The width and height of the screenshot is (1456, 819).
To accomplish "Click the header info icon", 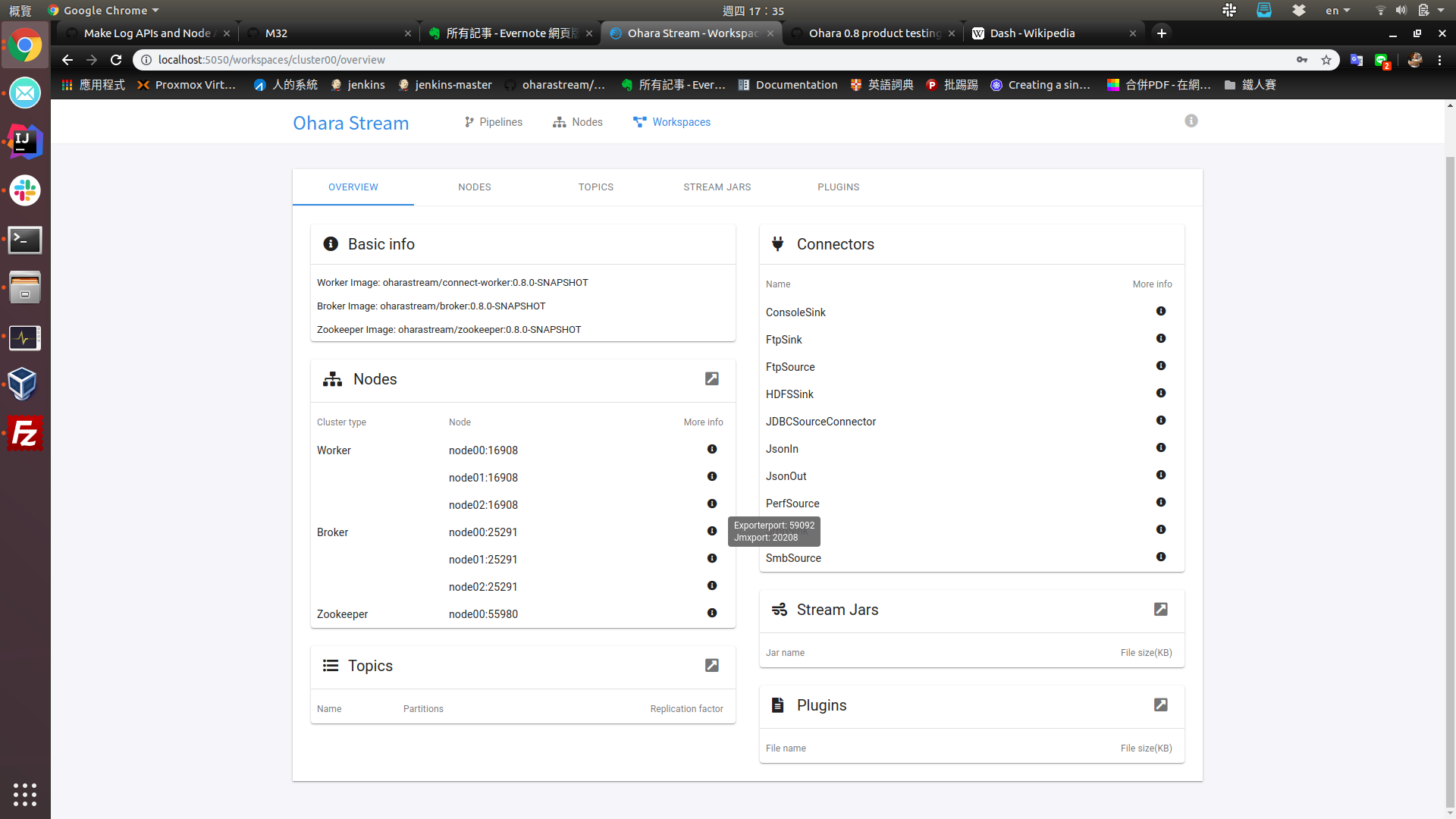I will pyautogui.click(x=1191, y=121).
